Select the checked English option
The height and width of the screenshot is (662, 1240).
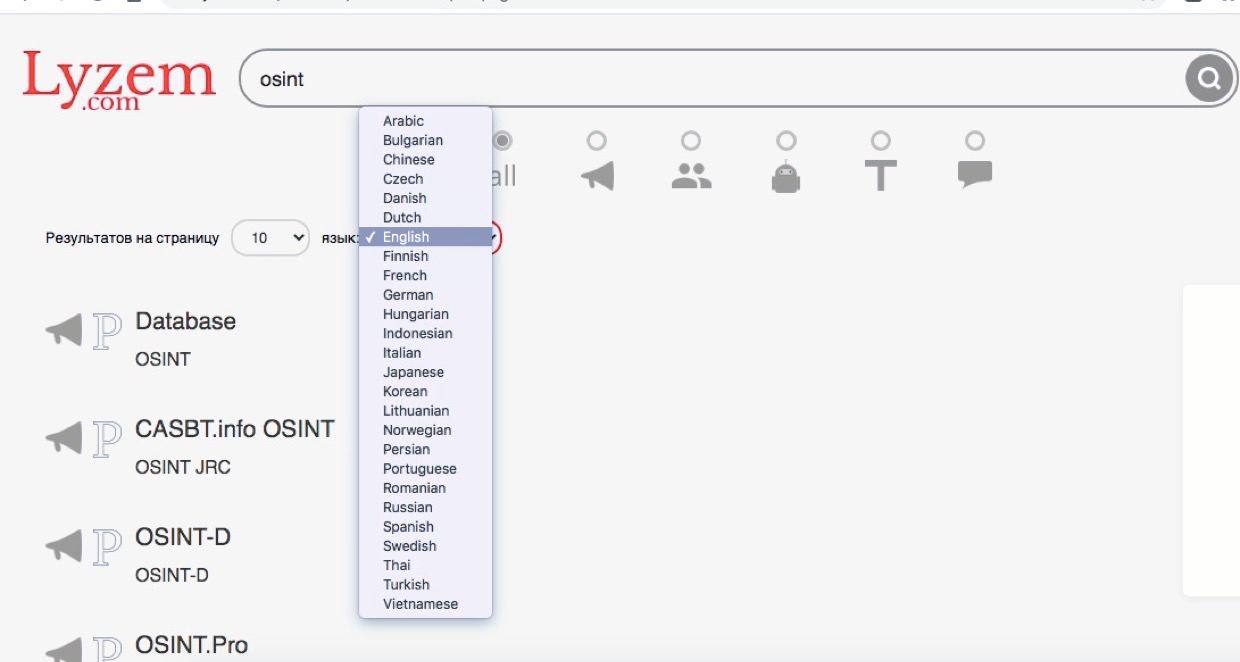coord(425,237)
